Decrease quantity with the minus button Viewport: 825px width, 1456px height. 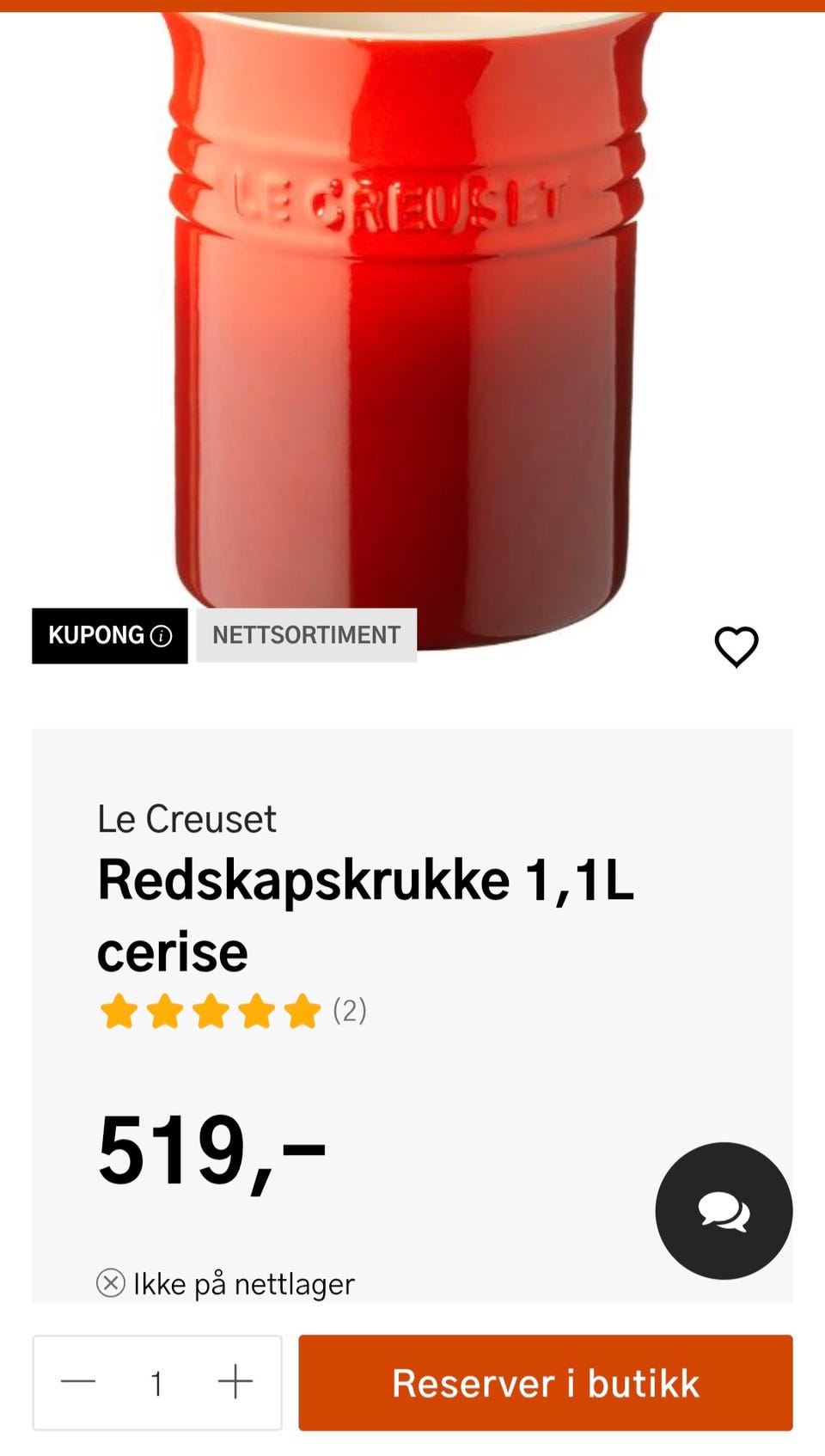click(x=78, y=1382)
